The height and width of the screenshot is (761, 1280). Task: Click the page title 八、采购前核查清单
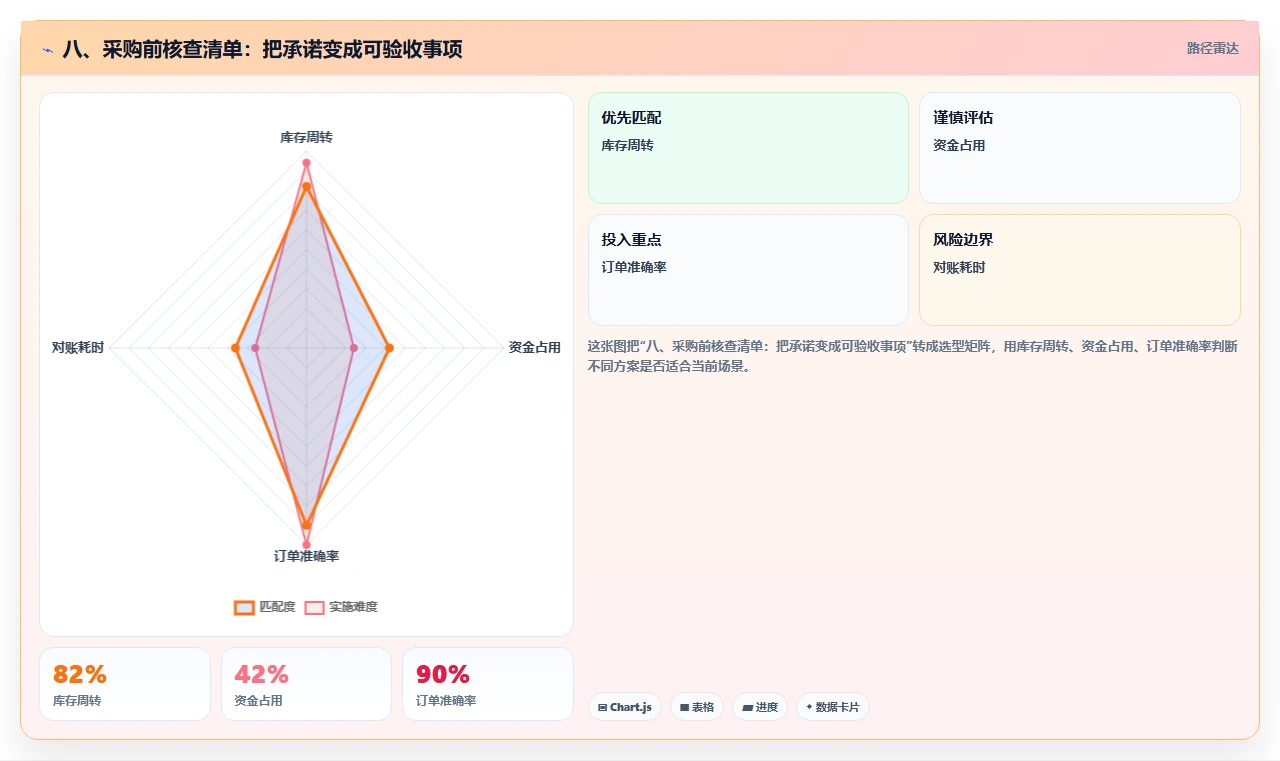tap(262, 49)
